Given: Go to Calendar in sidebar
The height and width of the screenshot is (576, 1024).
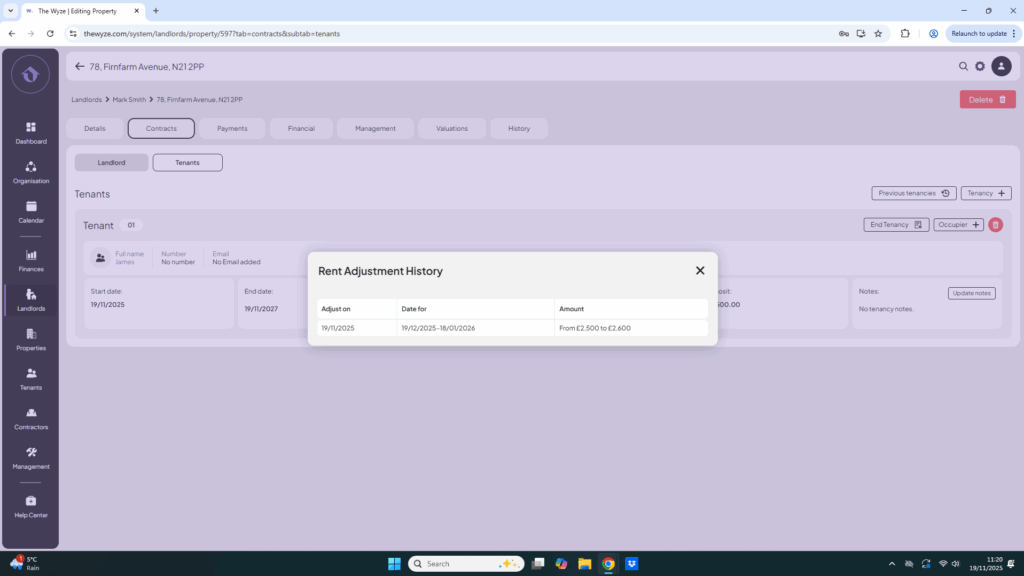Looking at the screenshot, I should click(x=30, y=211).
